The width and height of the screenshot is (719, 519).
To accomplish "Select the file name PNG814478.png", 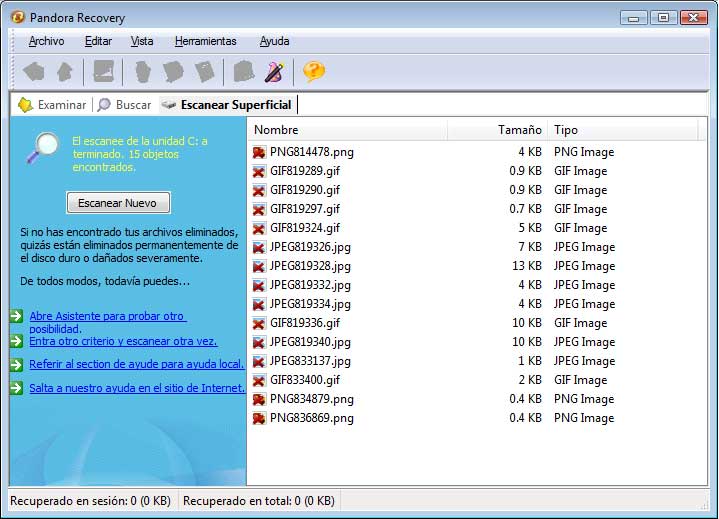I will (x=312, y=152).
